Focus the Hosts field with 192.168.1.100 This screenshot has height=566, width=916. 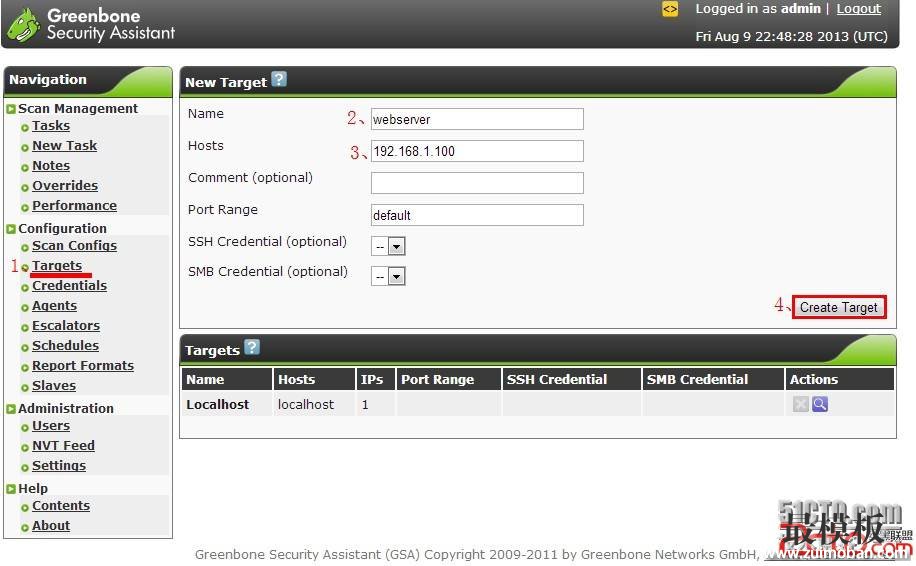pyautogui.click(x=477, y=151)
